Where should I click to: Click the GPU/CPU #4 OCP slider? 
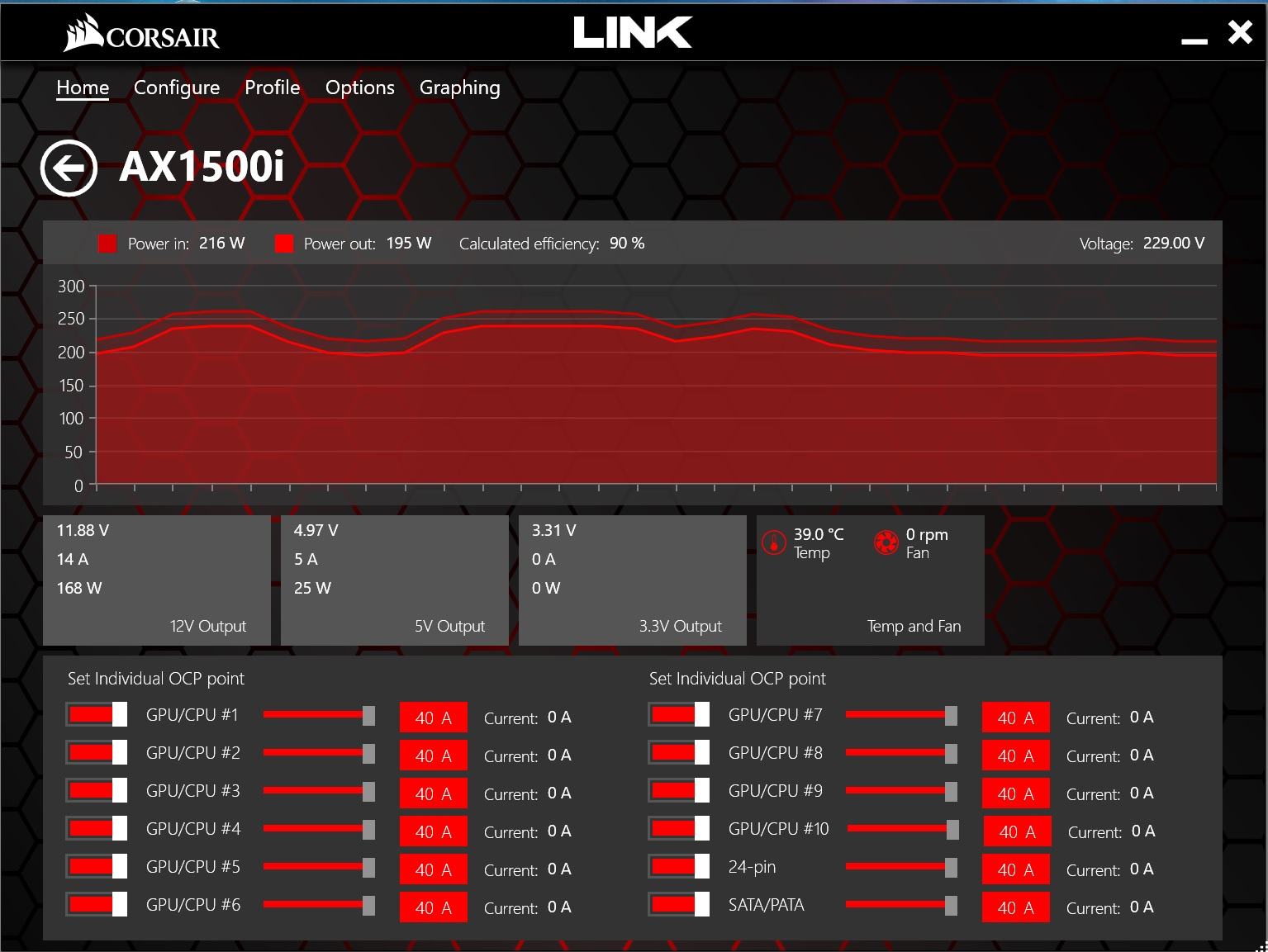319,829
